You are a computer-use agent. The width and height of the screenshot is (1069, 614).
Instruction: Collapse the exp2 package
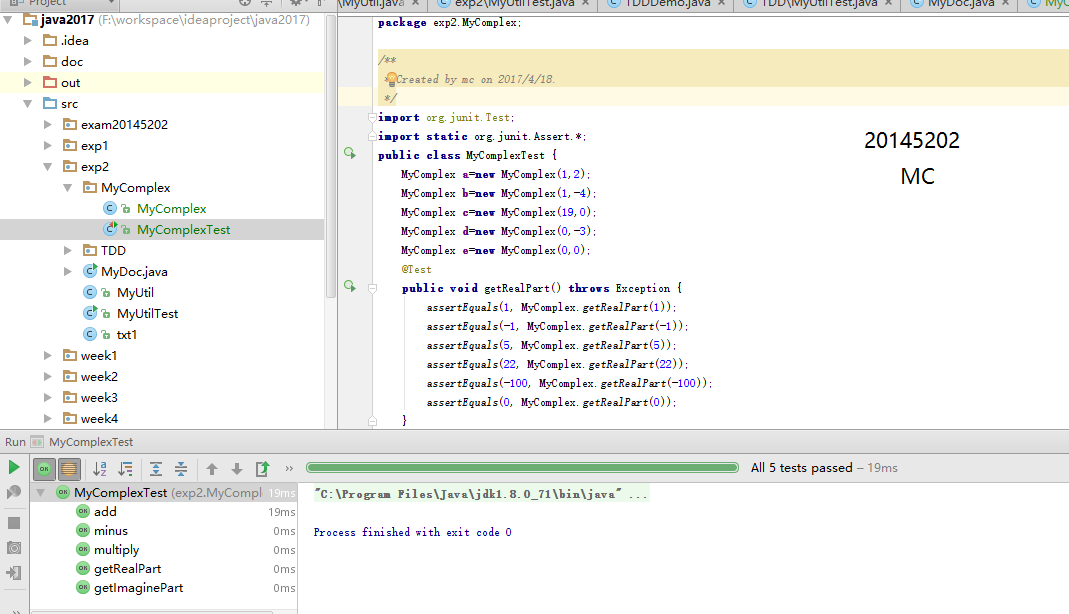pyautogui.click(x=48, y=166)
